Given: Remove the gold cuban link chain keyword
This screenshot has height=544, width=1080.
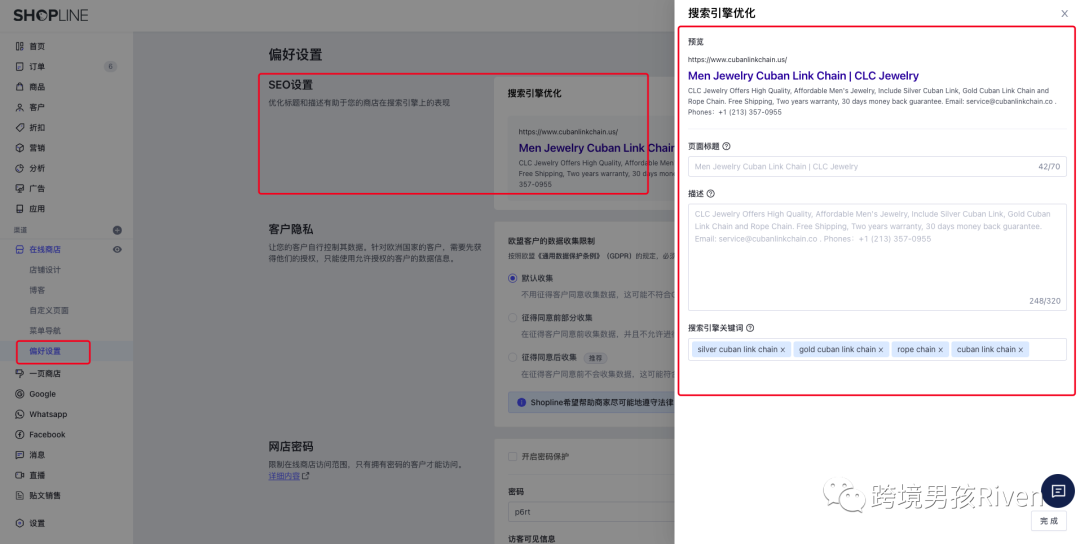Looking at the screenshot, I should click(881, 350).
